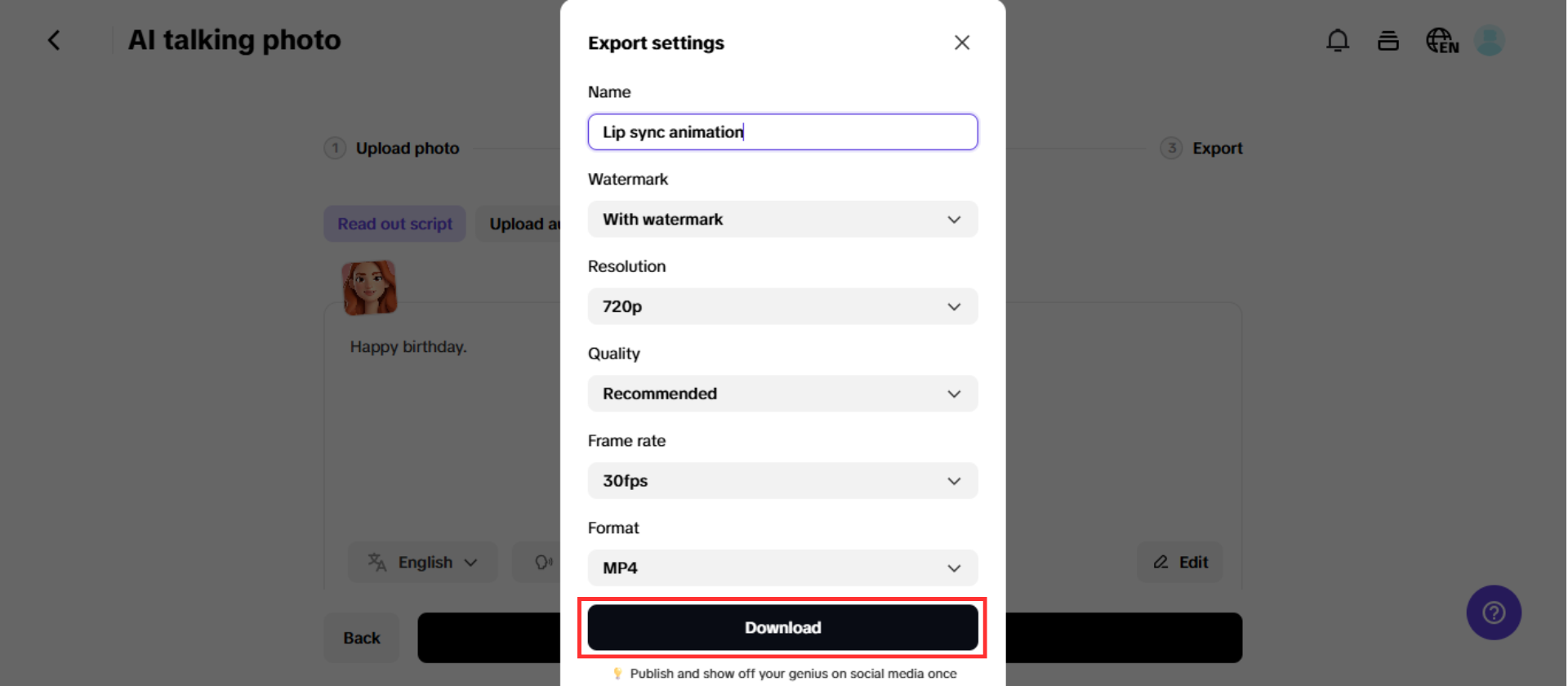Open the user profile avatar
Image resolution: width=1568 pixels, height=686 pixels.
tap(1489, 40)
